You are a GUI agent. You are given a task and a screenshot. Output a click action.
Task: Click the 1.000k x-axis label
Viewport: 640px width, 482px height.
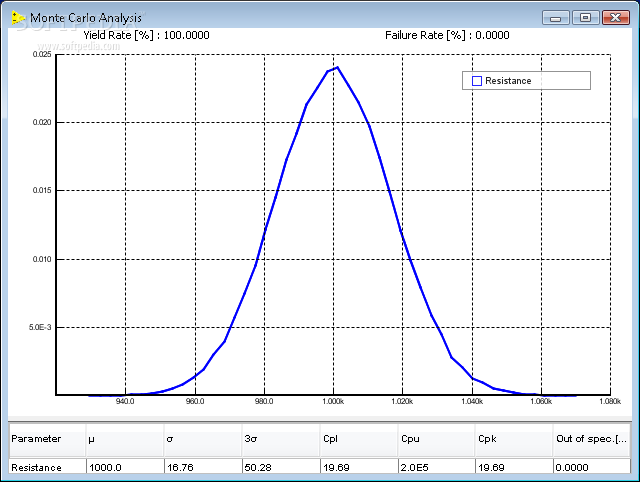[333, 402]
